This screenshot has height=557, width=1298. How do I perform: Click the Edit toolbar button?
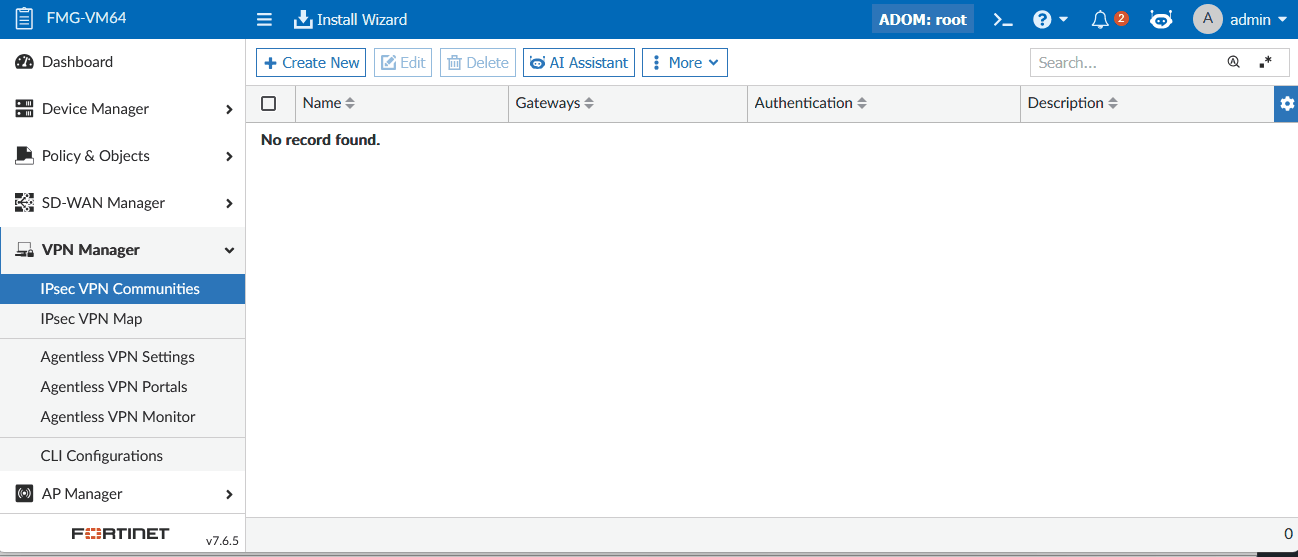click(x=403, y=62)
